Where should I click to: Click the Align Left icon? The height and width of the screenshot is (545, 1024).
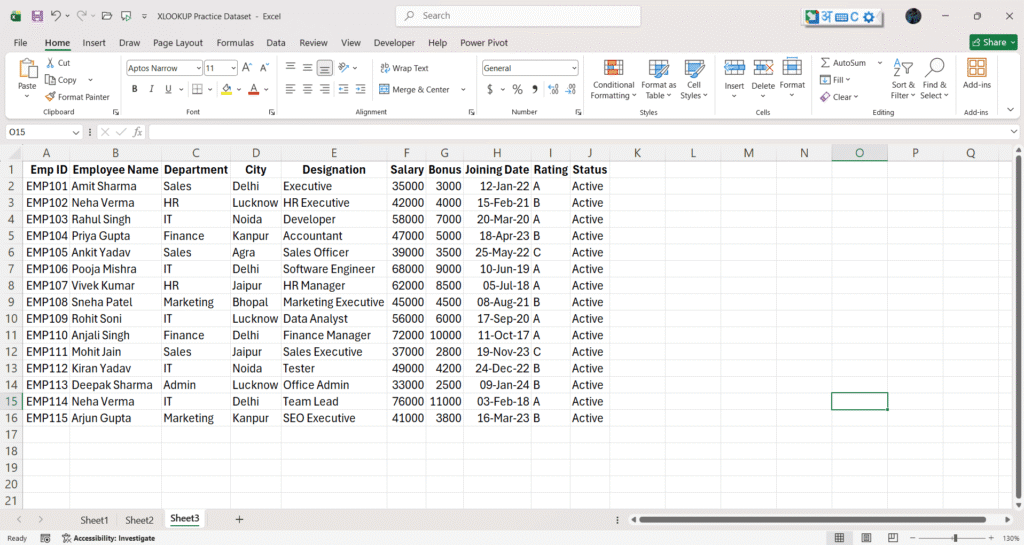(291, 89)
